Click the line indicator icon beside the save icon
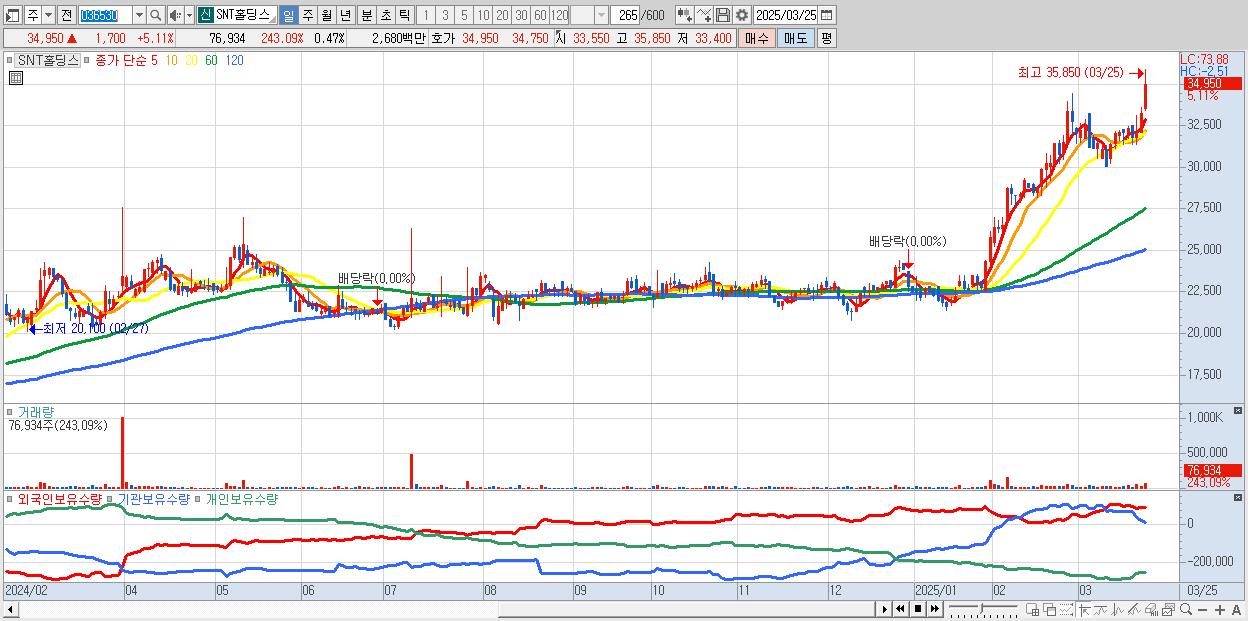Screen dimensions: 1248x621 (x=704, y=15)
